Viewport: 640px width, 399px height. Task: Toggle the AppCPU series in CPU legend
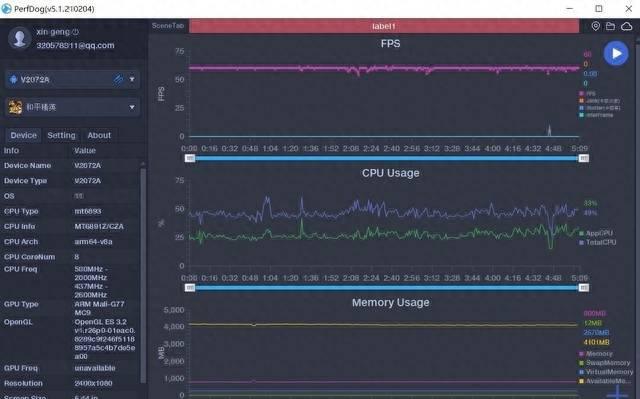point(596,233)
